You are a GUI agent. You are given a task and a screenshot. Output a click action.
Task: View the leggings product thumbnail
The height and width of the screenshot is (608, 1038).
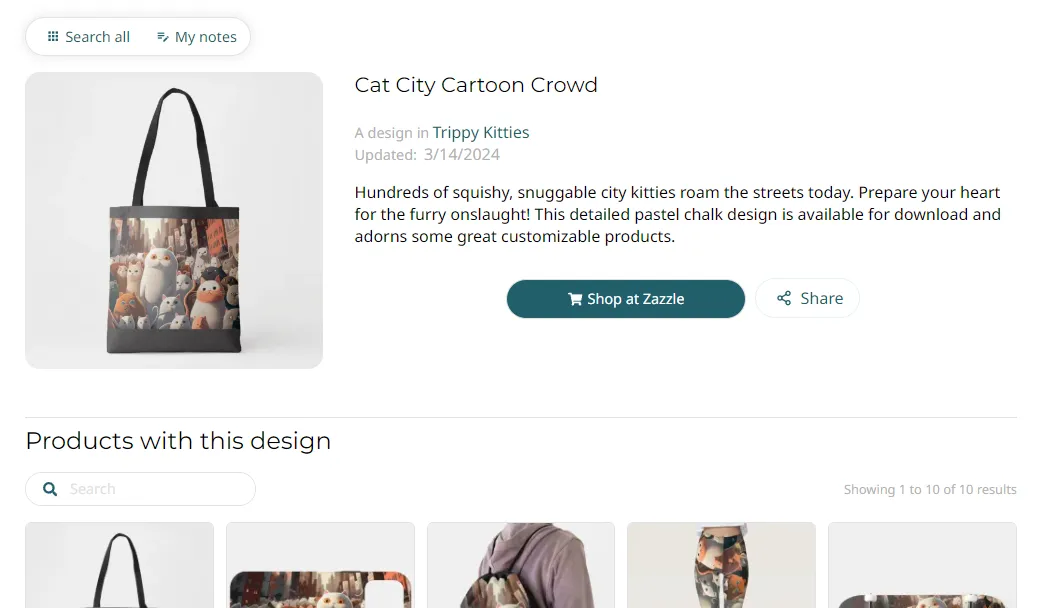721,565
